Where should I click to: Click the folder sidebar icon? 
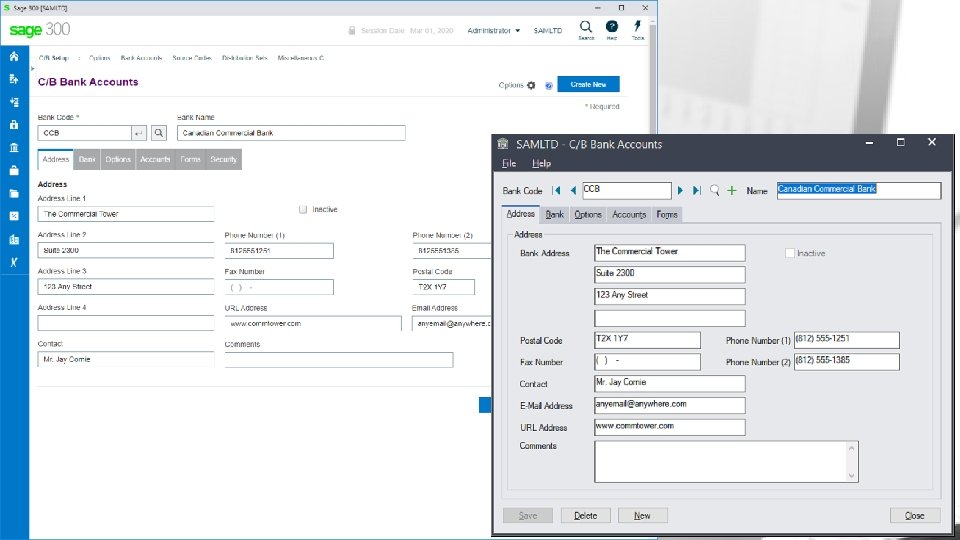point(14,193)
